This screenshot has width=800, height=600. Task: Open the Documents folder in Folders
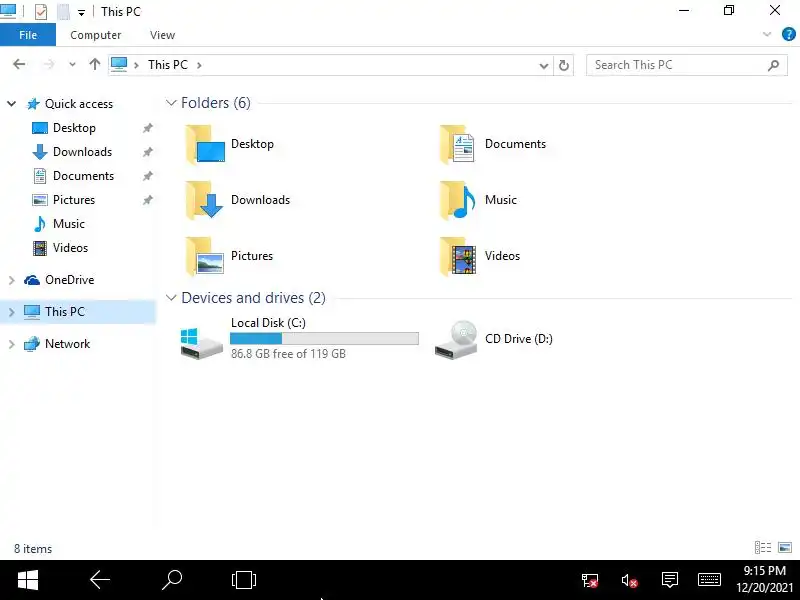coord(493,144)
